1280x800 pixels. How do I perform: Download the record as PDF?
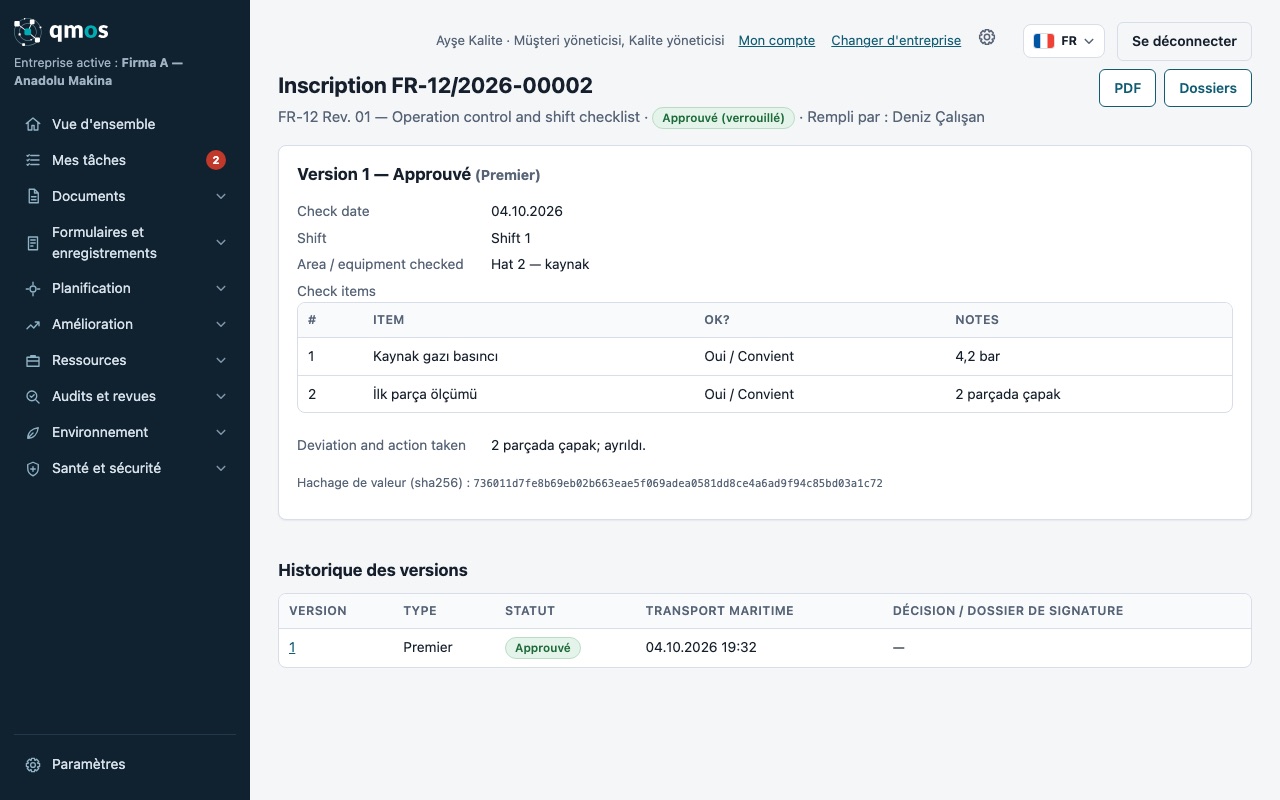tap(1127, 88)
